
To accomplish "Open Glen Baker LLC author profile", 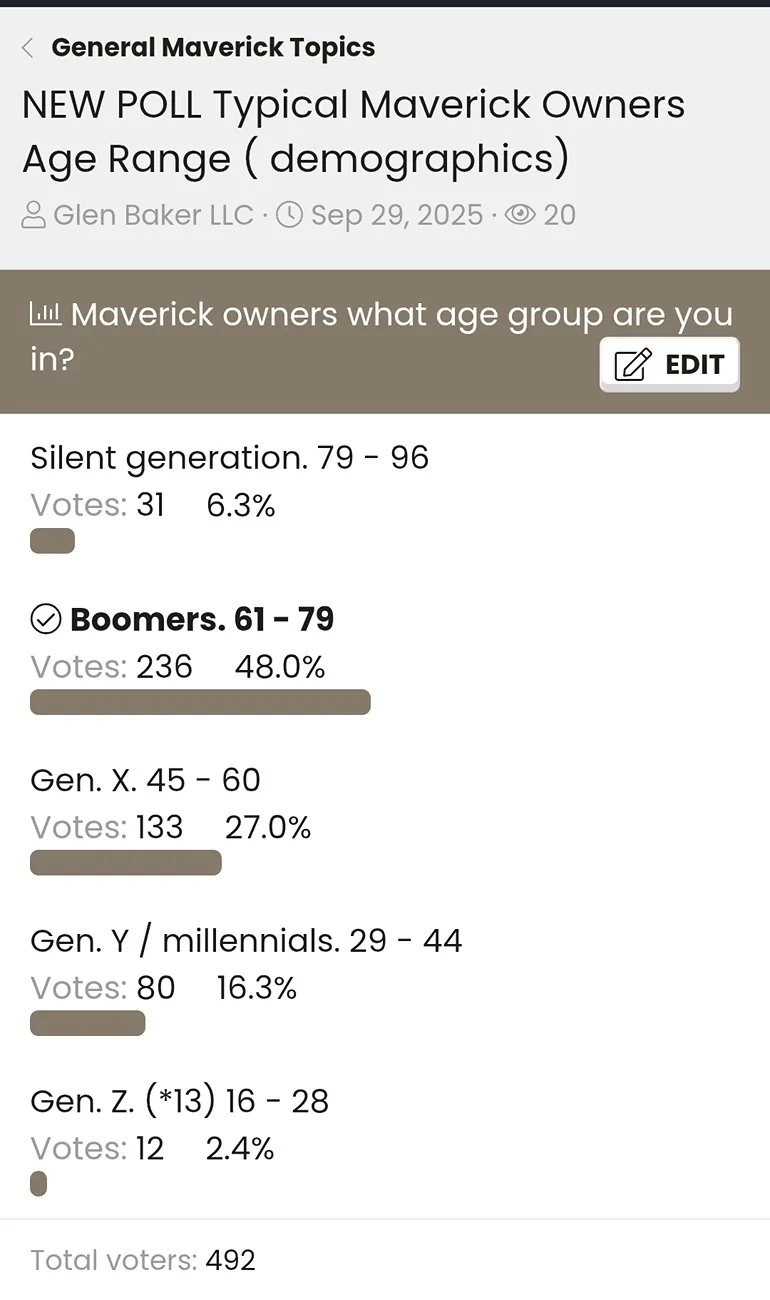I will (153, 215).
